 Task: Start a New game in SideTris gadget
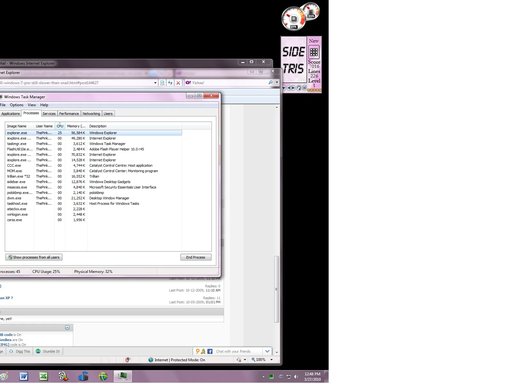click(313, 41)
